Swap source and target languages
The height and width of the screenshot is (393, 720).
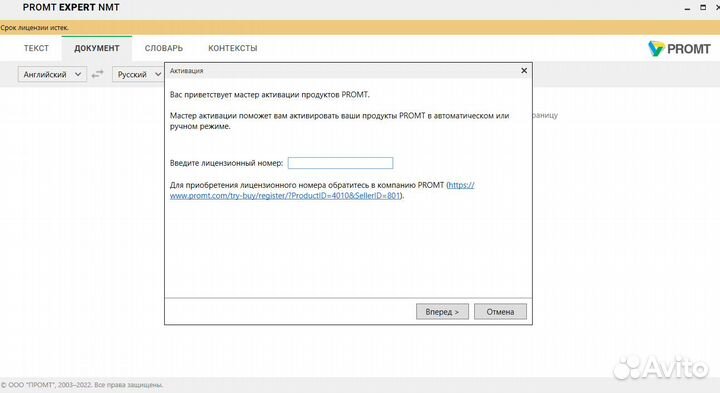click(97, 74)
